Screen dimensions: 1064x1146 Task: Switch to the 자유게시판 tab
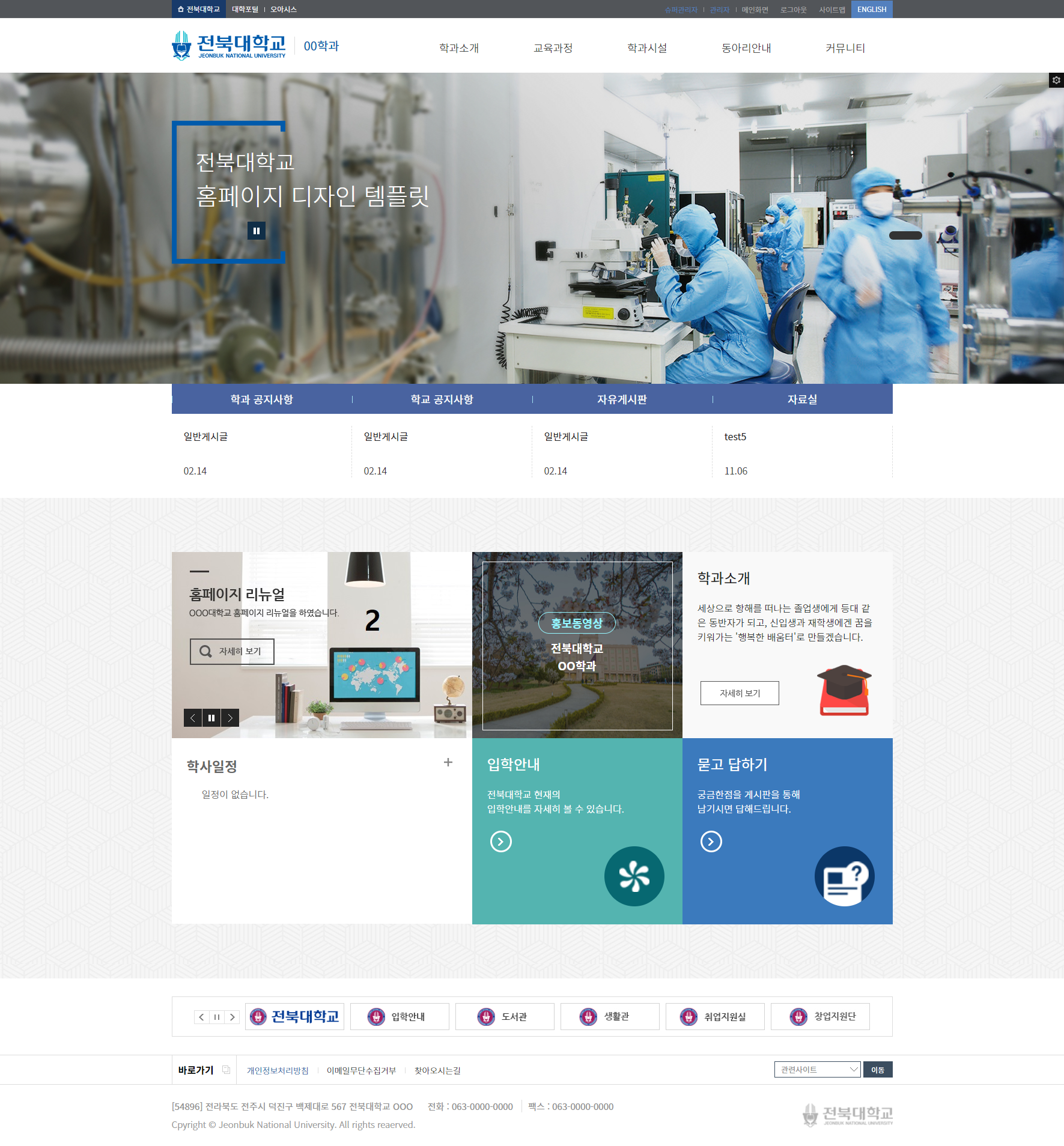pos(622,399)
